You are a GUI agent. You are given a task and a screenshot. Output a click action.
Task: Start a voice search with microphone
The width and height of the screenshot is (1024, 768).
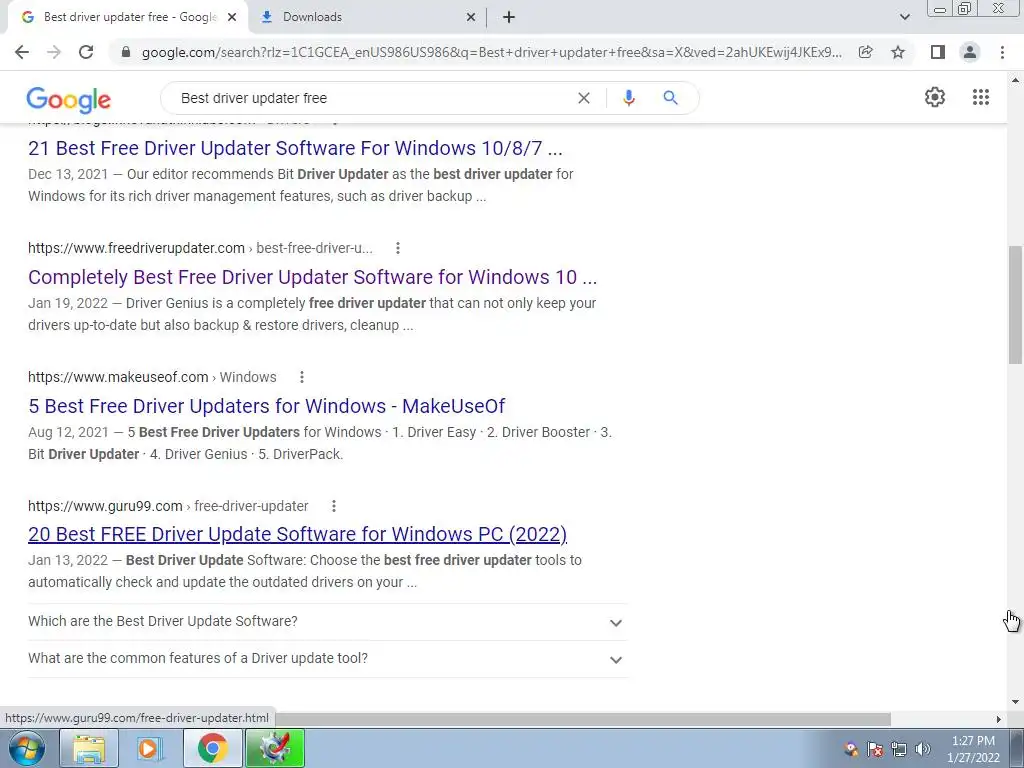[x=628, y=98]
